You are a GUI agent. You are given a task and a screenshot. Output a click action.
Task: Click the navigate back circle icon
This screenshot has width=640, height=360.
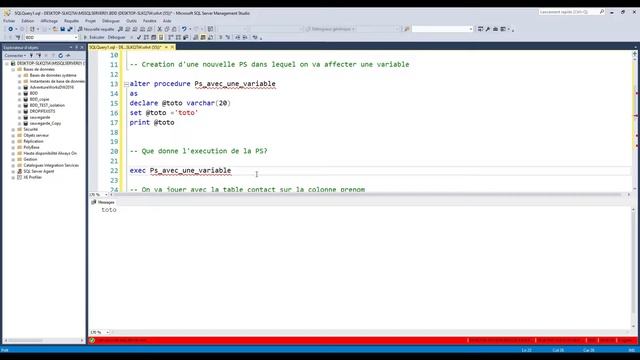(11, 29)
